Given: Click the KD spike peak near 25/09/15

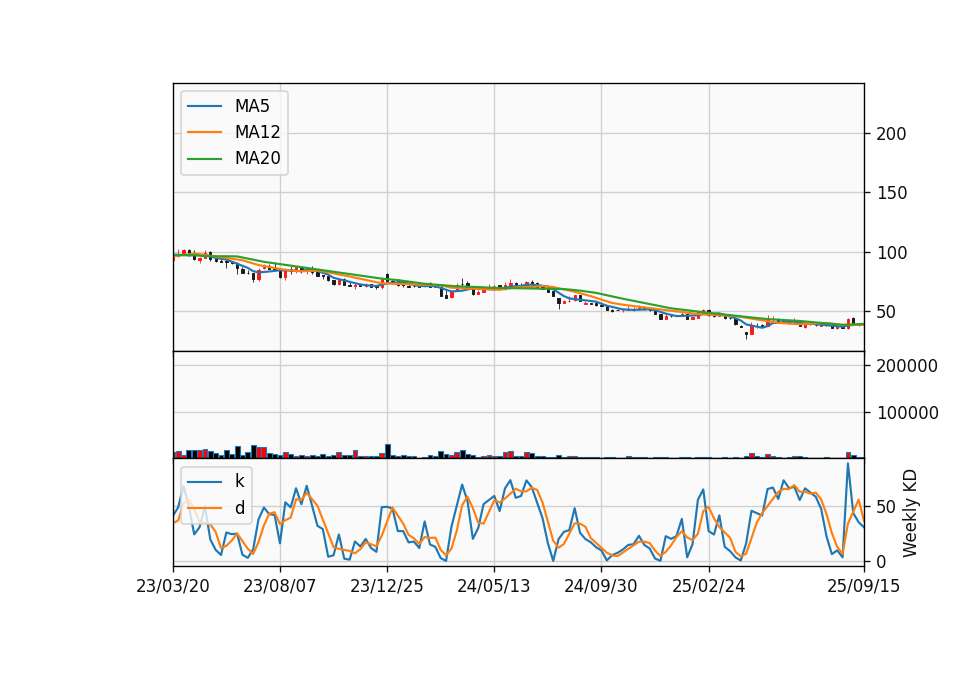Looking at the screenshot, I should tap(848, 463).
